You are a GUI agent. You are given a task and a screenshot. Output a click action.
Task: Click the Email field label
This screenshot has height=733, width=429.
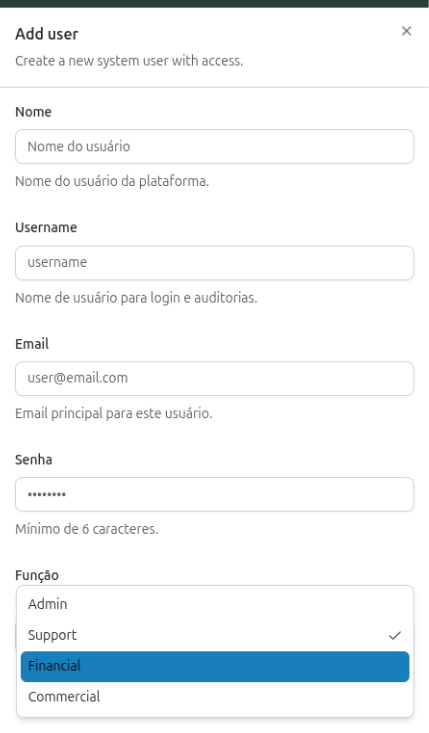(x=32, y=344)
